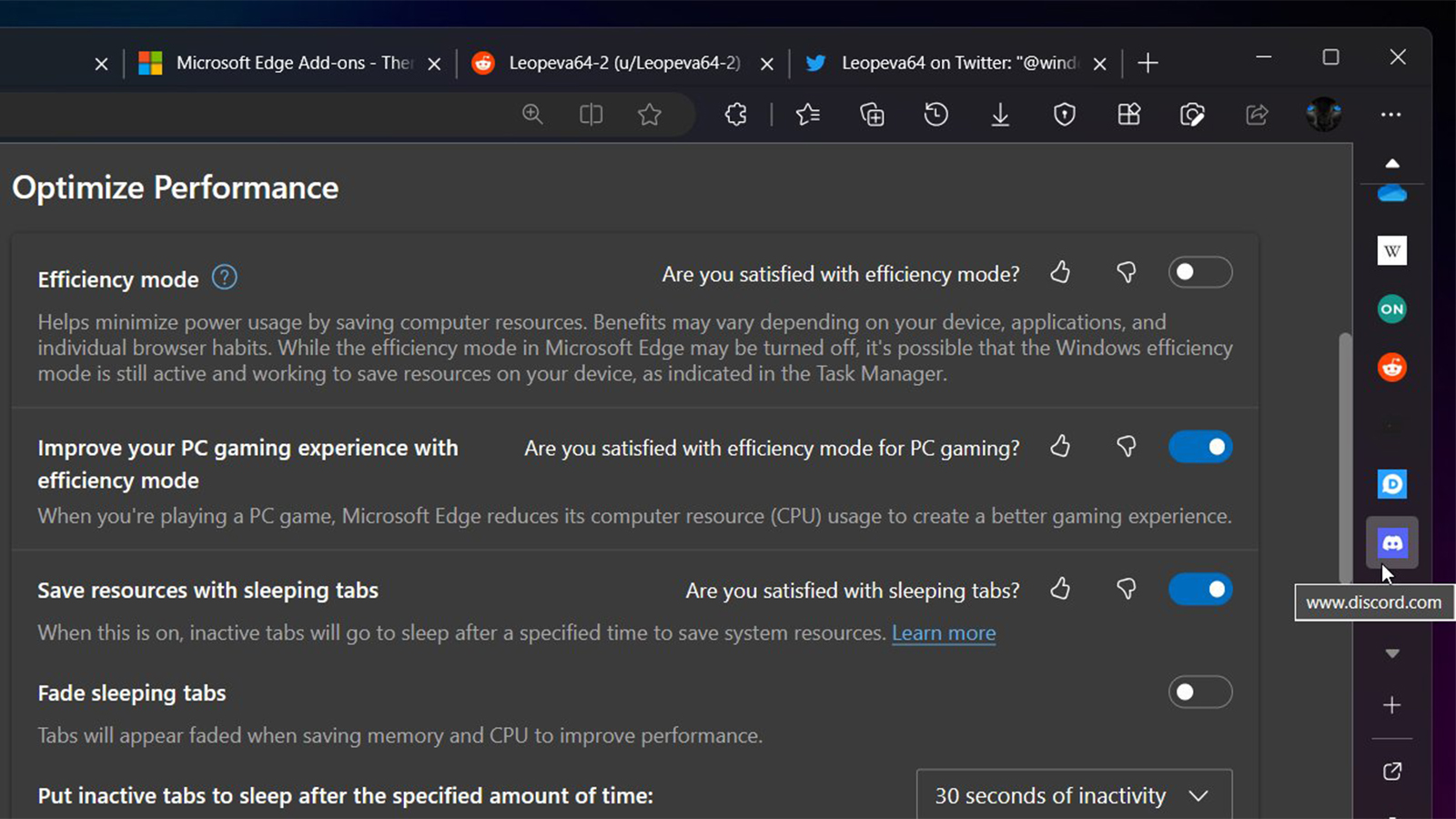Open the workspaces apps icon in toolbar
This screenshot has width=1456, height=819.
pyautogui.click(x=1128, y=115)
